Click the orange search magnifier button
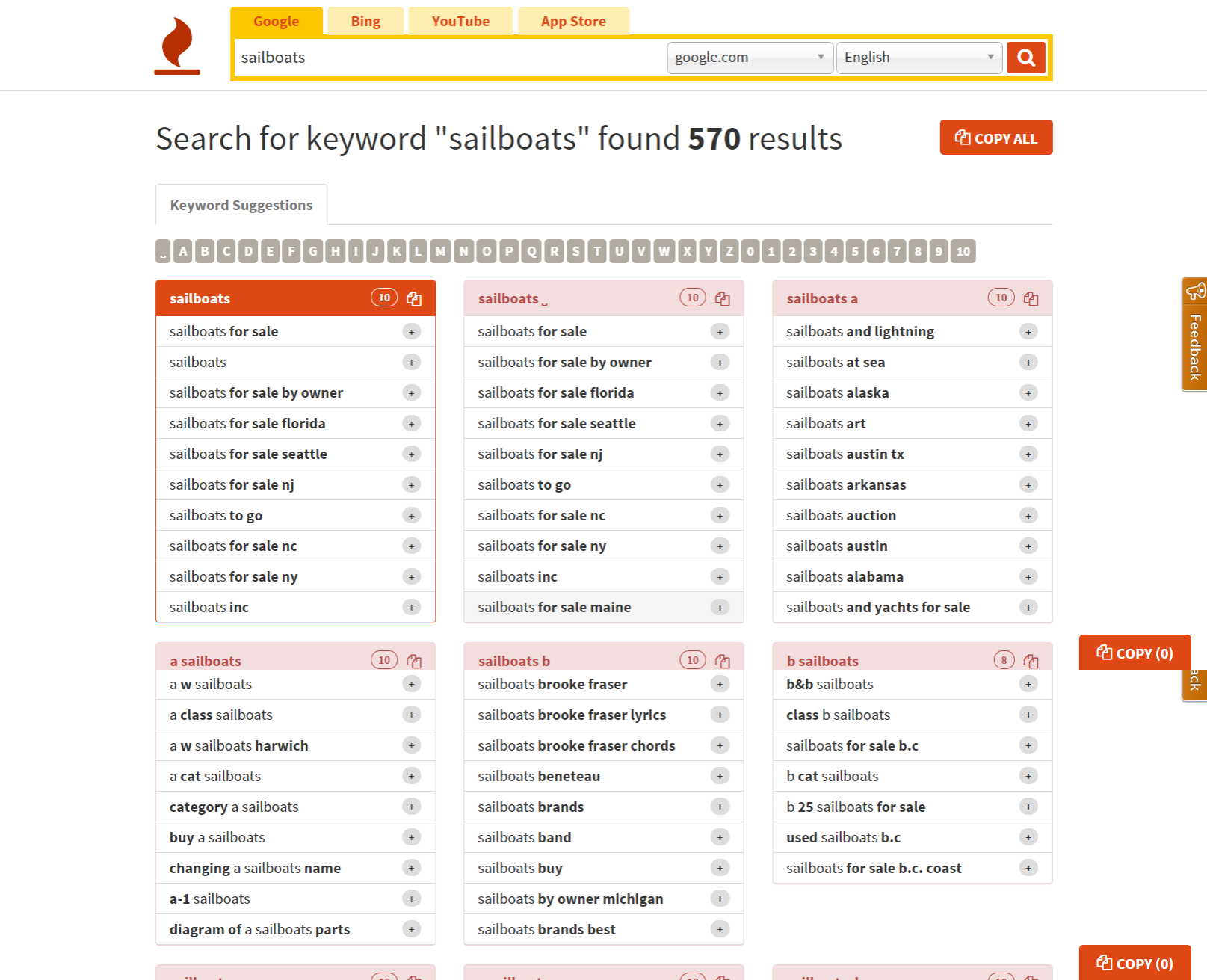This screenshot has width=1207, height=980. click(x=1025, y=58)
